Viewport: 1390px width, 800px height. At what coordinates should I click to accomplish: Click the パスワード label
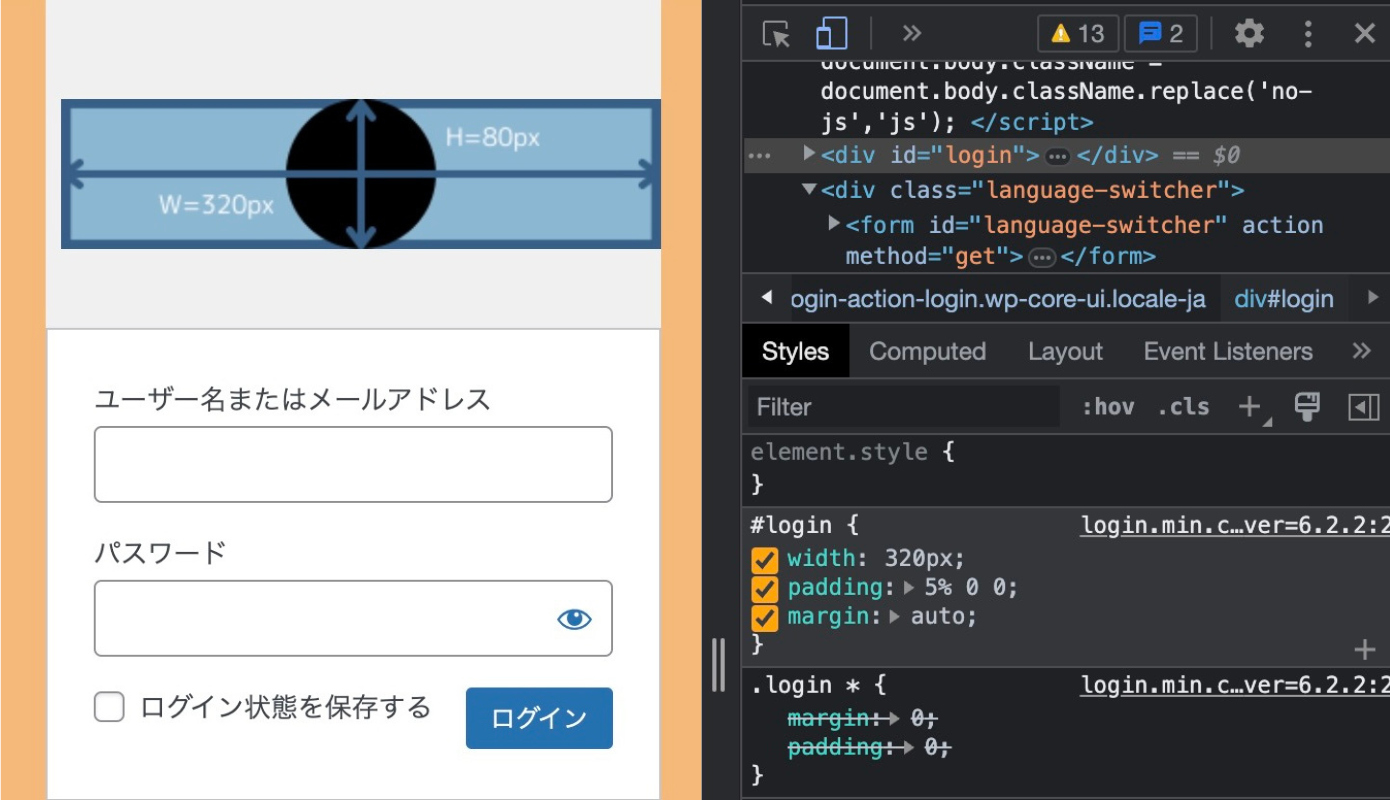pos(160,553)
